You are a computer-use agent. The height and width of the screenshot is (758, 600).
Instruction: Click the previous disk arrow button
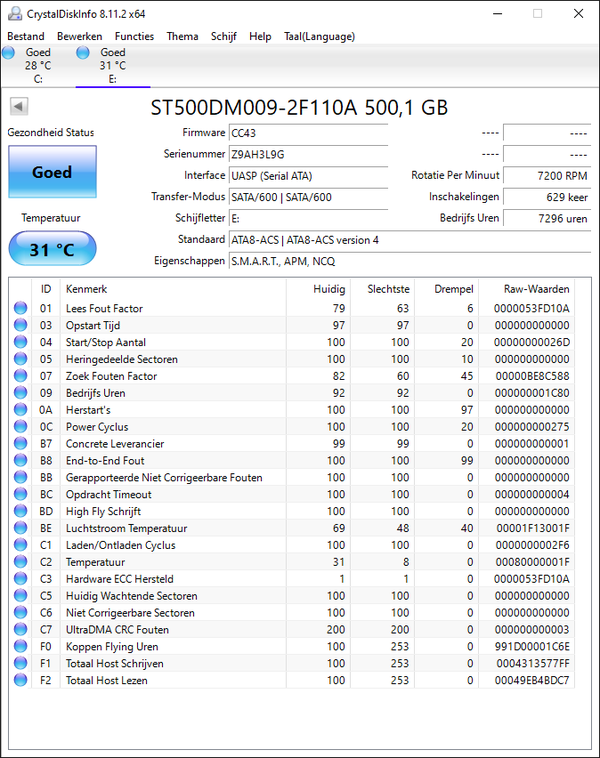pyautogui.click(x=20, y=107)
